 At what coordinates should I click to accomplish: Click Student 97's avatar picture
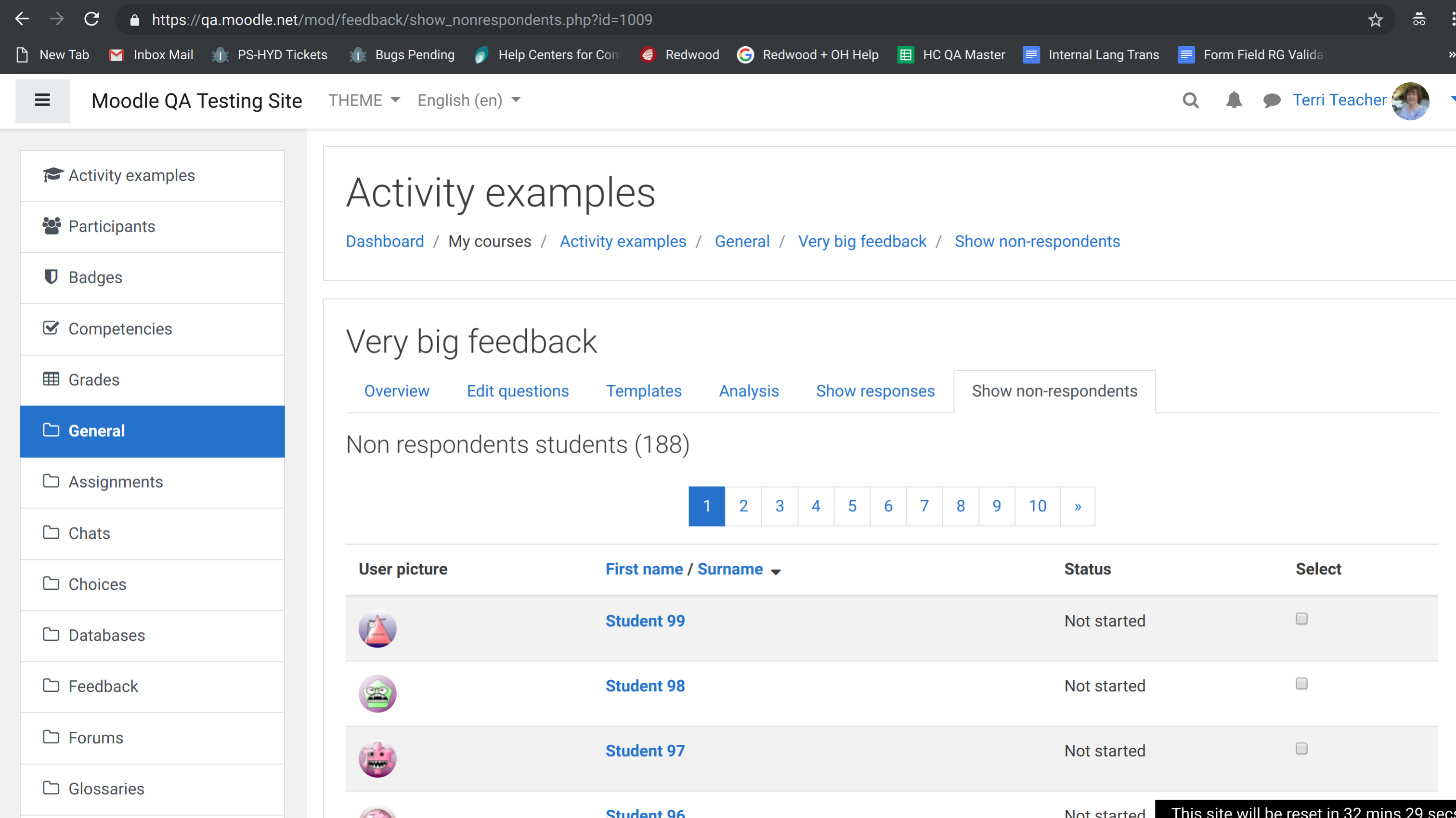[377, 759]
